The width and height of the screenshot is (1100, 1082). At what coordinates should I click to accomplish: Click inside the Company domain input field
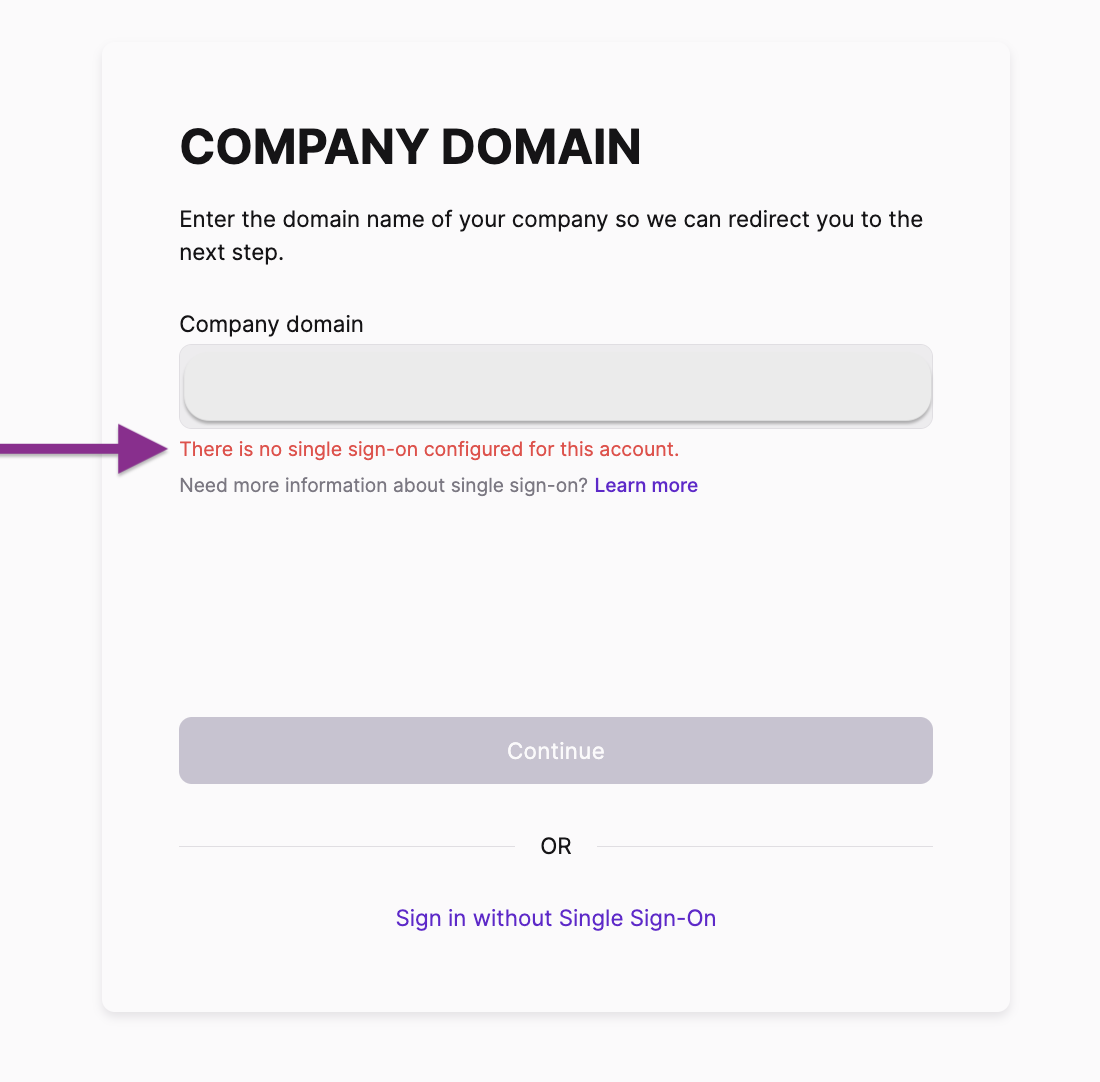pos(555,385)
